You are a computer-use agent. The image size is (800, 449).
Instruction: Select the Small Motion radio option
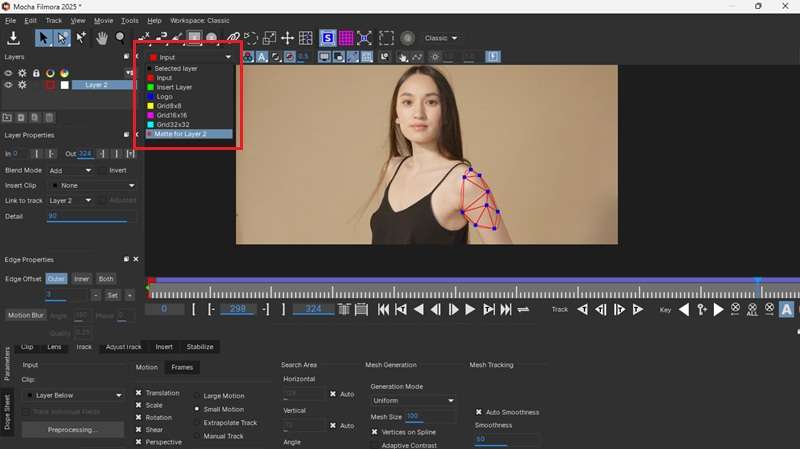197,409
